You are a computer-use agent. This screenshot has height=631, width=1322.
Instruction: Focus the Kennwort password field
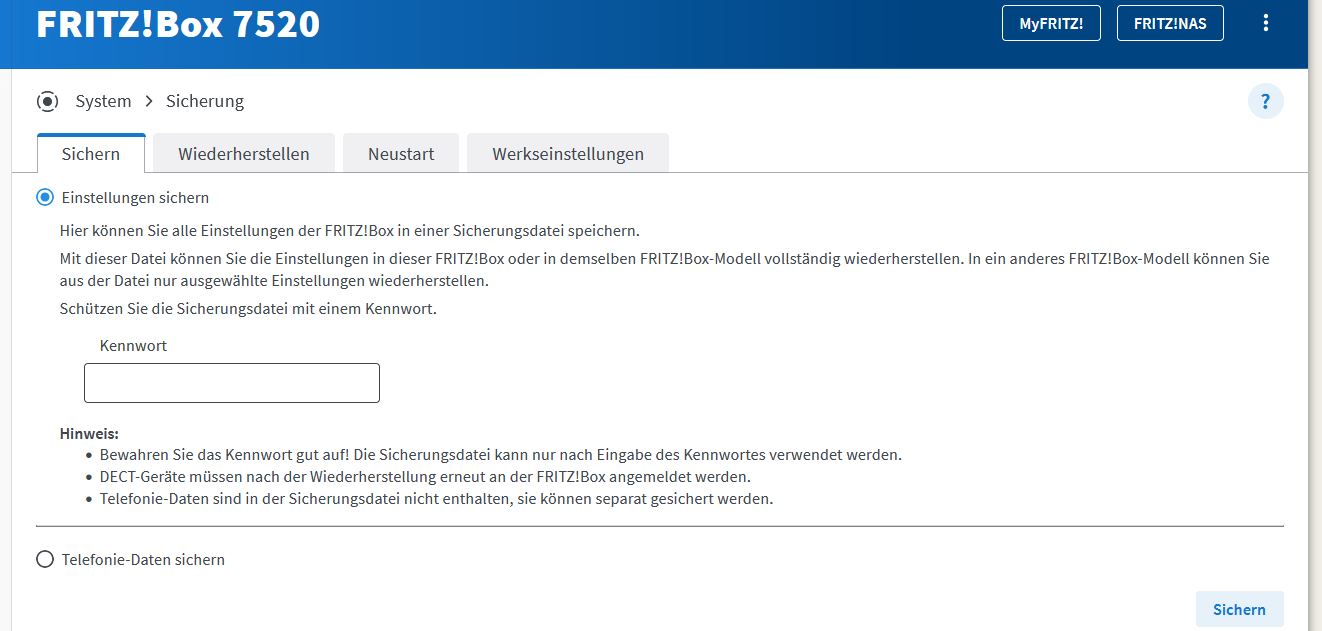[232, 383]
